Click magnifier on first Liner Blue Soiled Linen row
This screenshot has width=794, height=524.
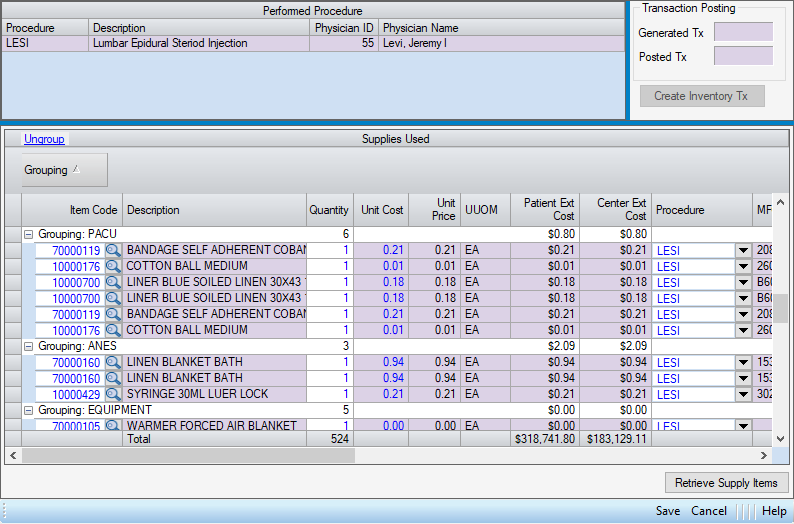tap(113, 282)
